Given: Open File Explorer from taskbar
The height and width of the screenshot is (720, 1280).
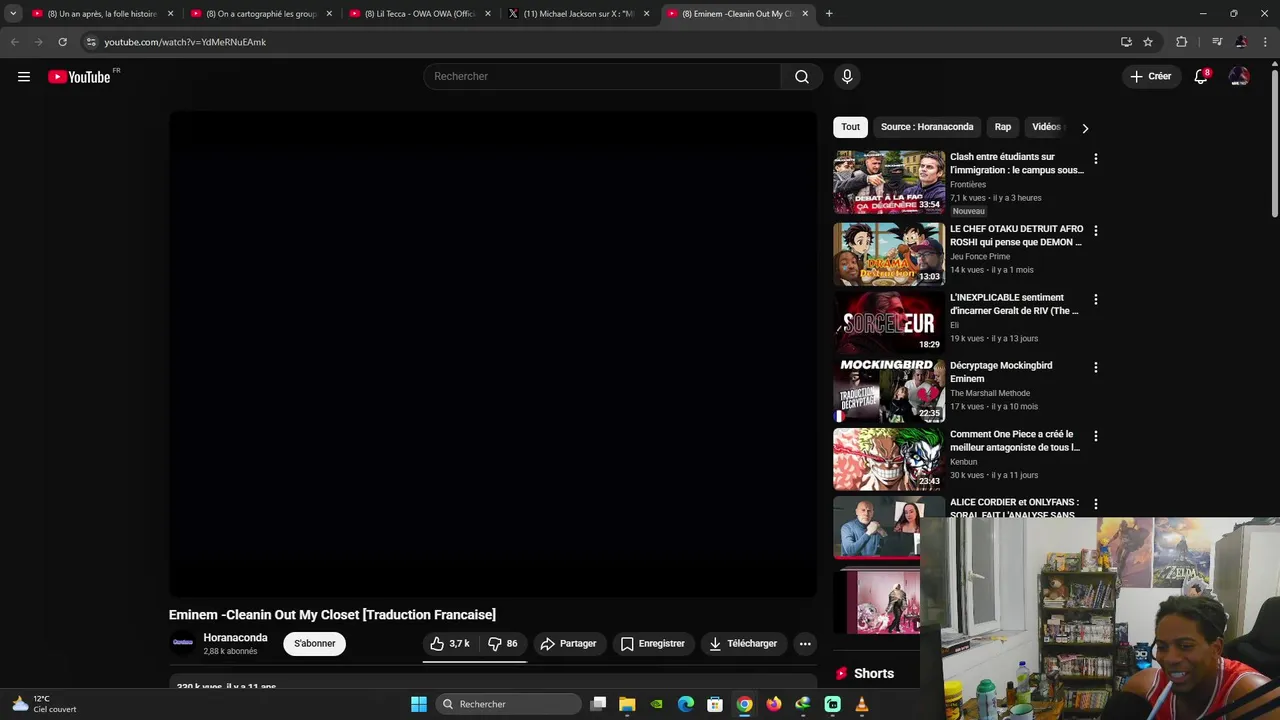Looking at the screenshot, I should pos(627,704).
